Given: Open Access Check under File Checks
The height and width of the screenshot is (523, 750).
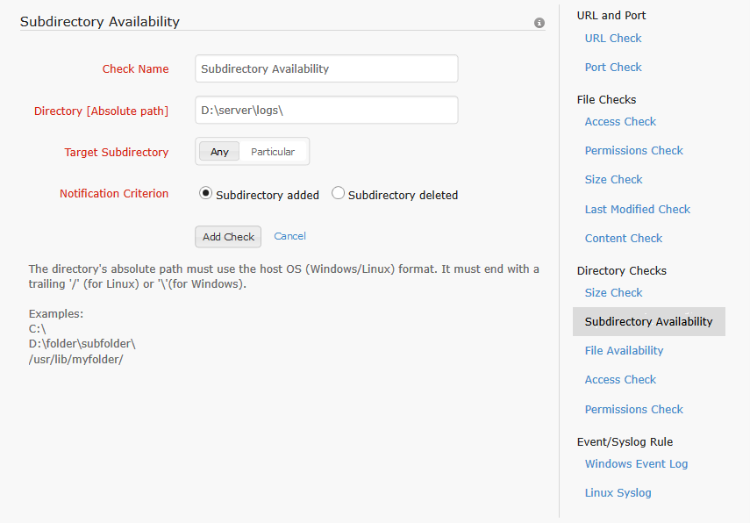Looking at the screenshot, I should click(x=620, y=122).
